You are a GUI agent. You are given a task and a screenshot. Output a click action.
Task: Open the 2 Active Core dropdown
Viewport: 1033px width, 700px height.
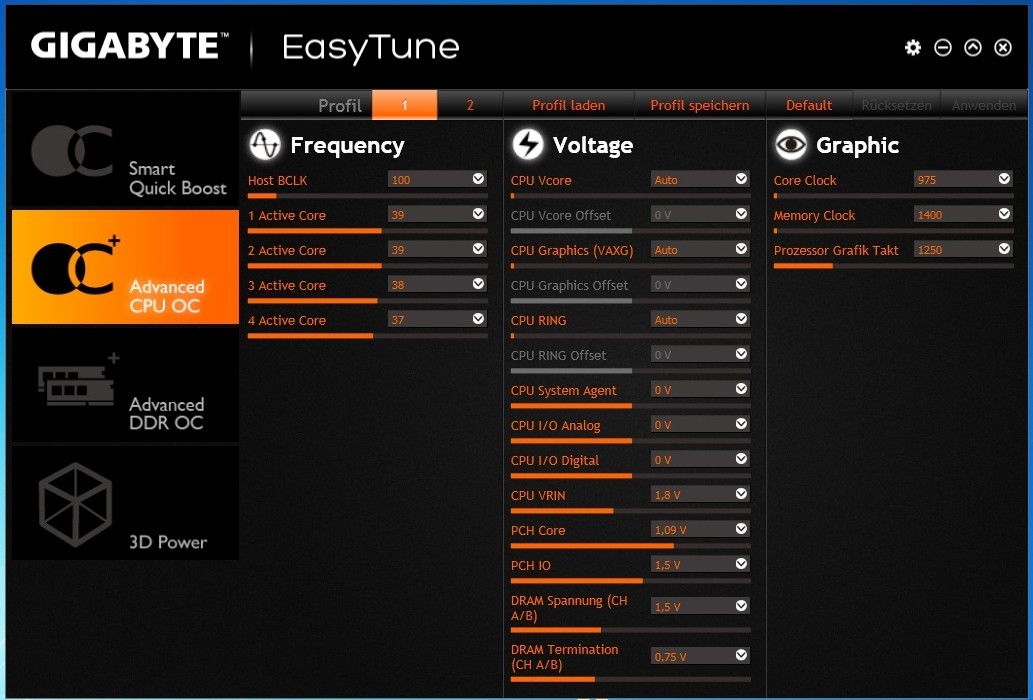click(x=478, y=248)
